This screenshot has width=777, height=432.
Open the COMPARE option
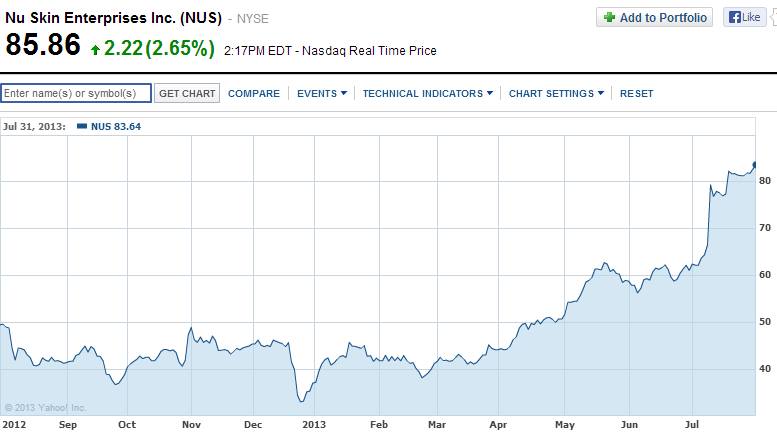pos(254,94)
